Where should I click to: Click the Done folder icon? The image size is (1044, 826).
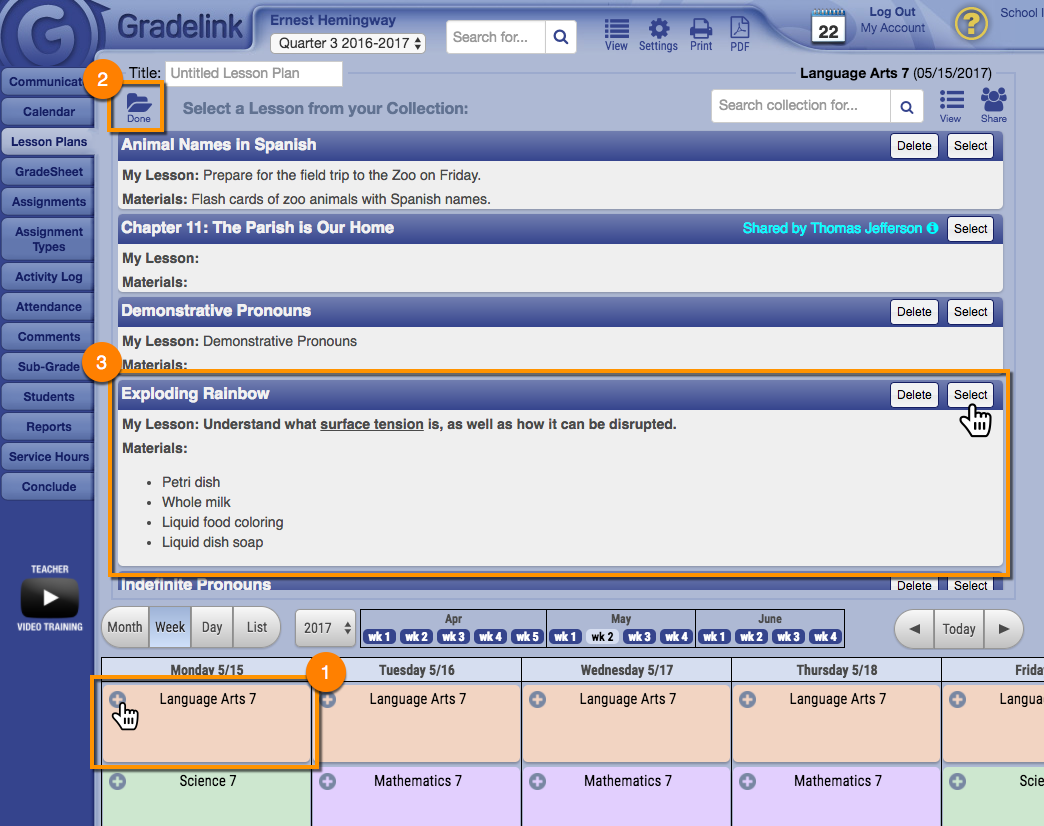[138, 106]
